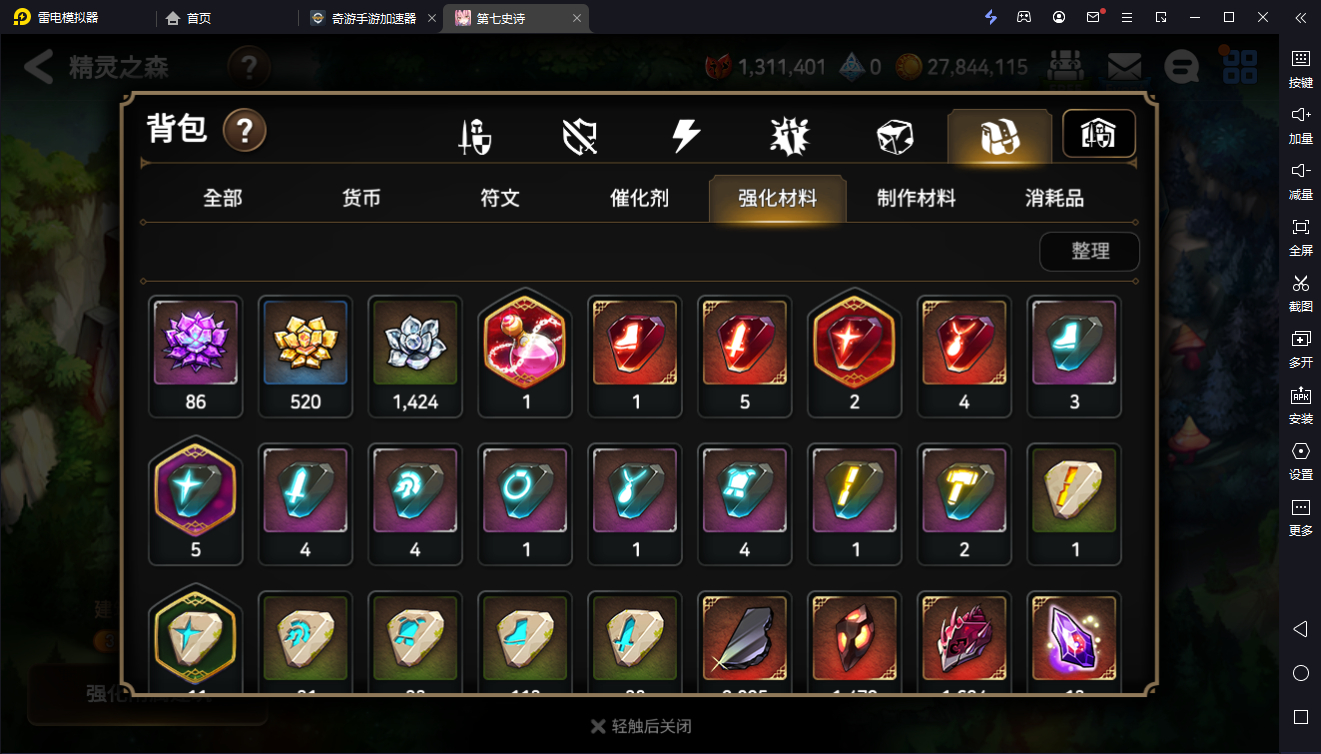Open the warehouse storage icon button
Viewport: 1321px width, 754px height.
(x=1099, y=134)
